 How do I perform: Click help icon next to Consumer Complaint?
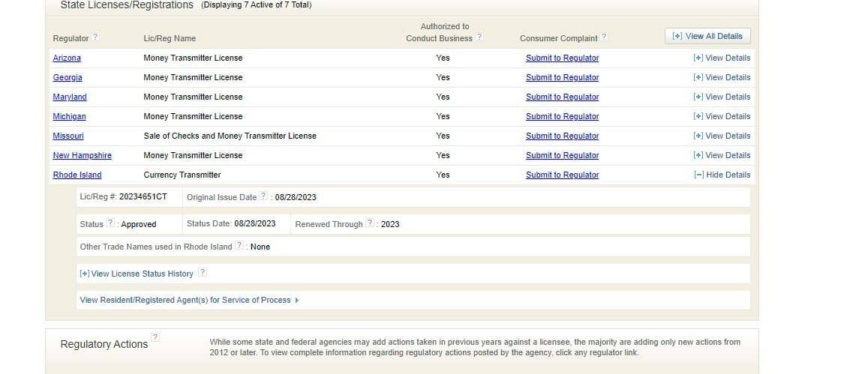(x=604, y=37)
